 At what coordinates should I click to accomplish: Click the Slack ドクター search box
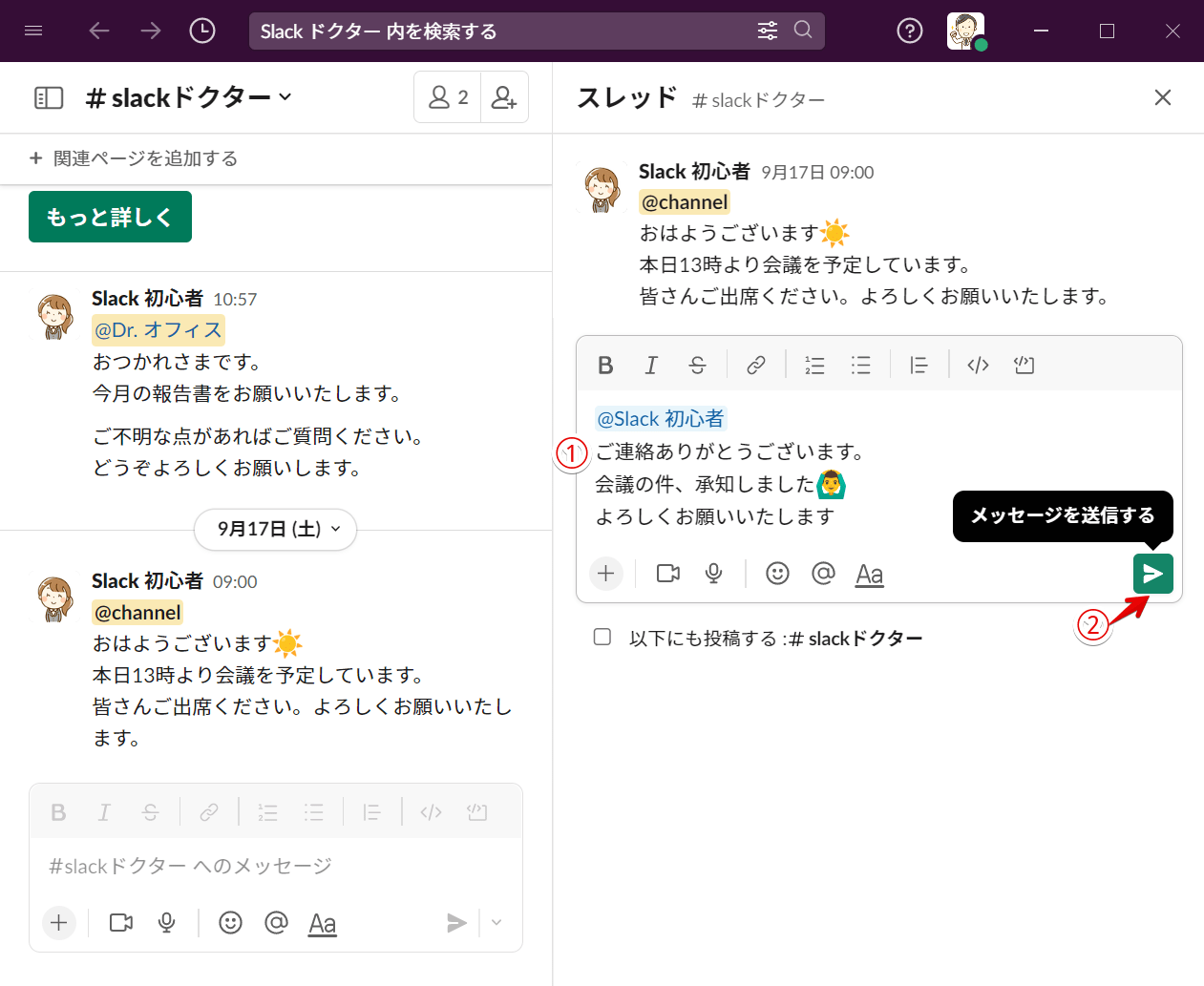[537, 31]
